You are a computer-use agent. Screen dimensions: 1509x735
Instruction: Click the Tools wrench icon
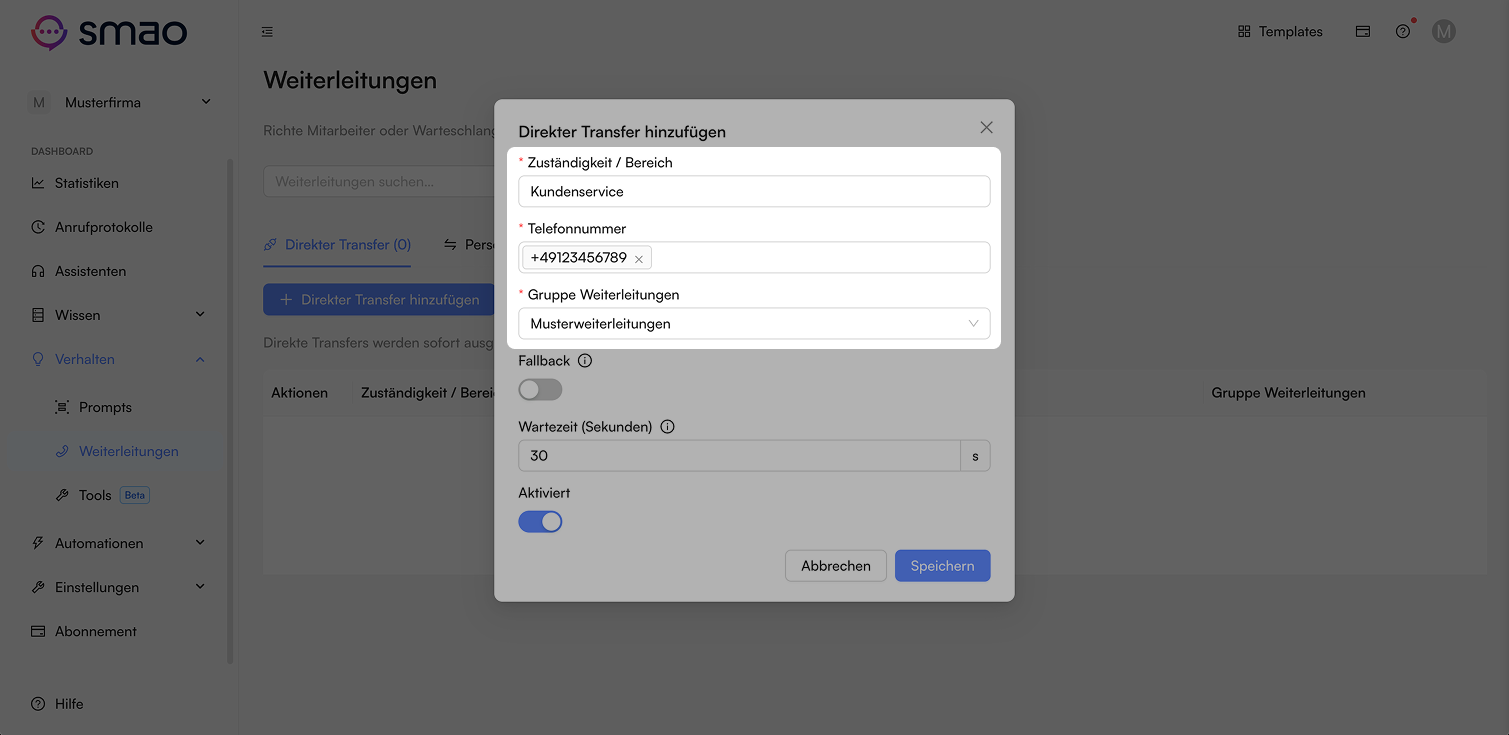point(62,495)
